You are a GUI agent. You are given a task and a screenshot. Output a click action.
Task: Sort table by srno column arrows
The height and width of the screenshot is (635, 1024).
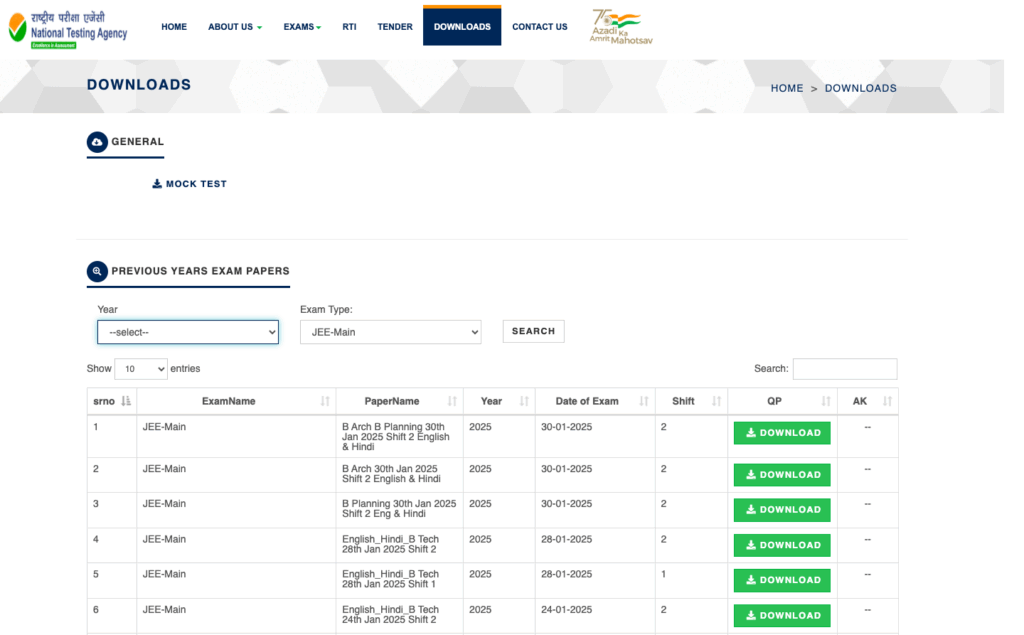pyautogui.click(x=125, y=401)
